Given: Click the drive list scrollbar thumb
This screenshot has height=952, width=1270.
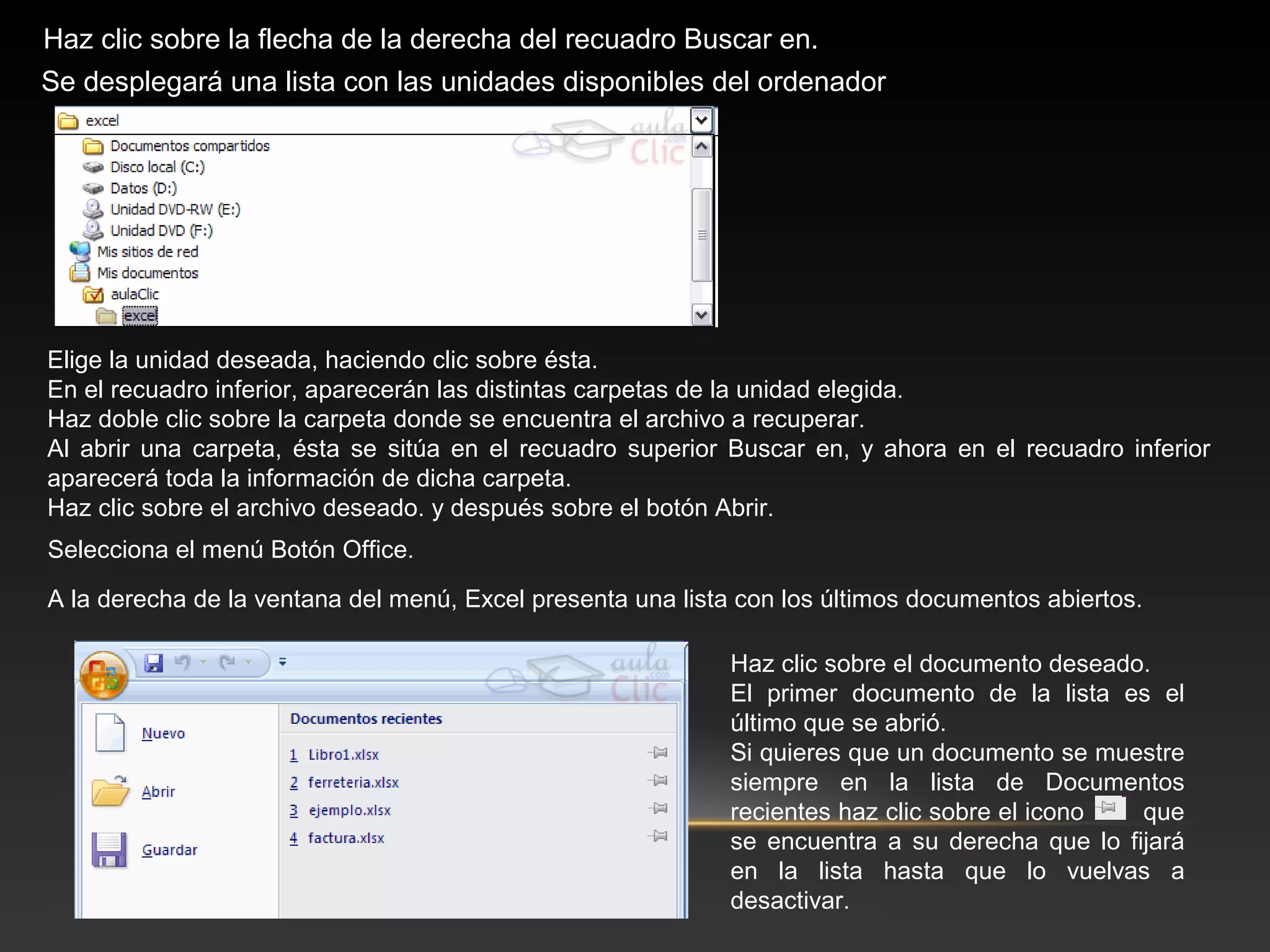Looking at the screenshot, I should tap(701, 235).
